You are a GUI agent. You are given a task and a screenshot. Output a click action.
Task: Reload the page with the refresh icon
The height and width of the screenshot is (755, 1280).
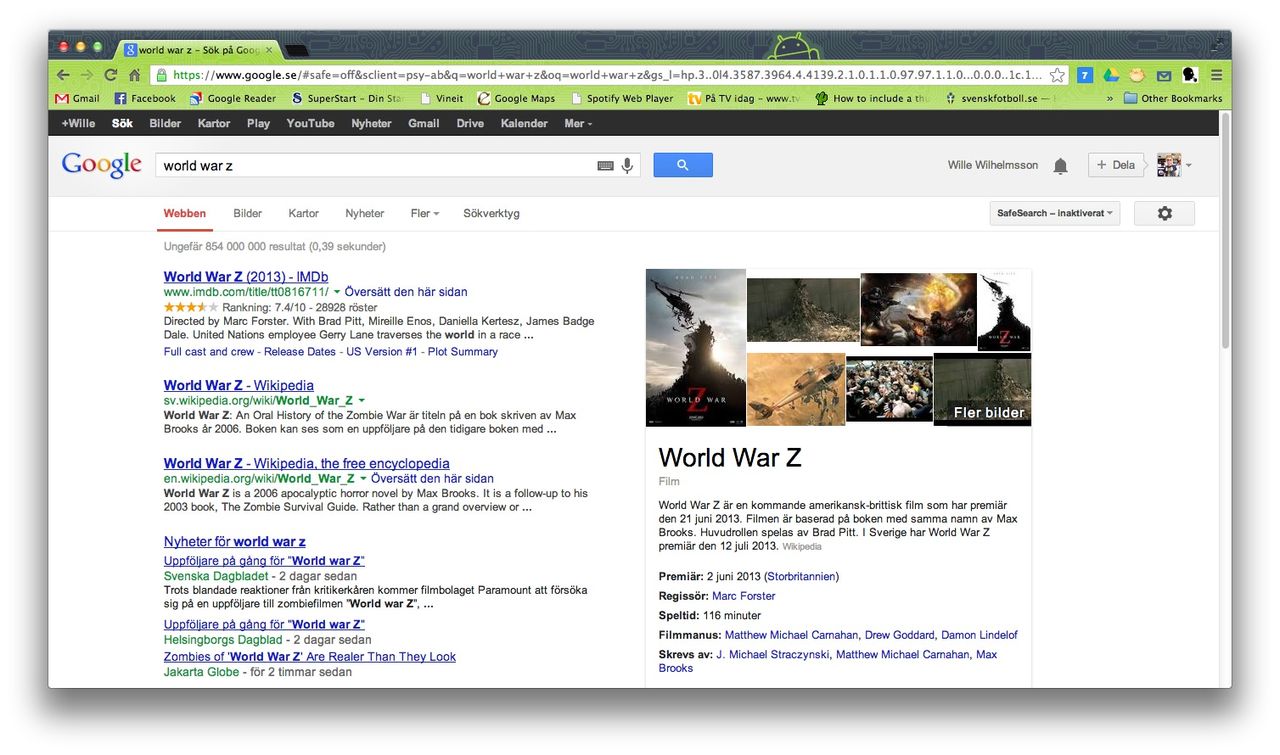111,75
